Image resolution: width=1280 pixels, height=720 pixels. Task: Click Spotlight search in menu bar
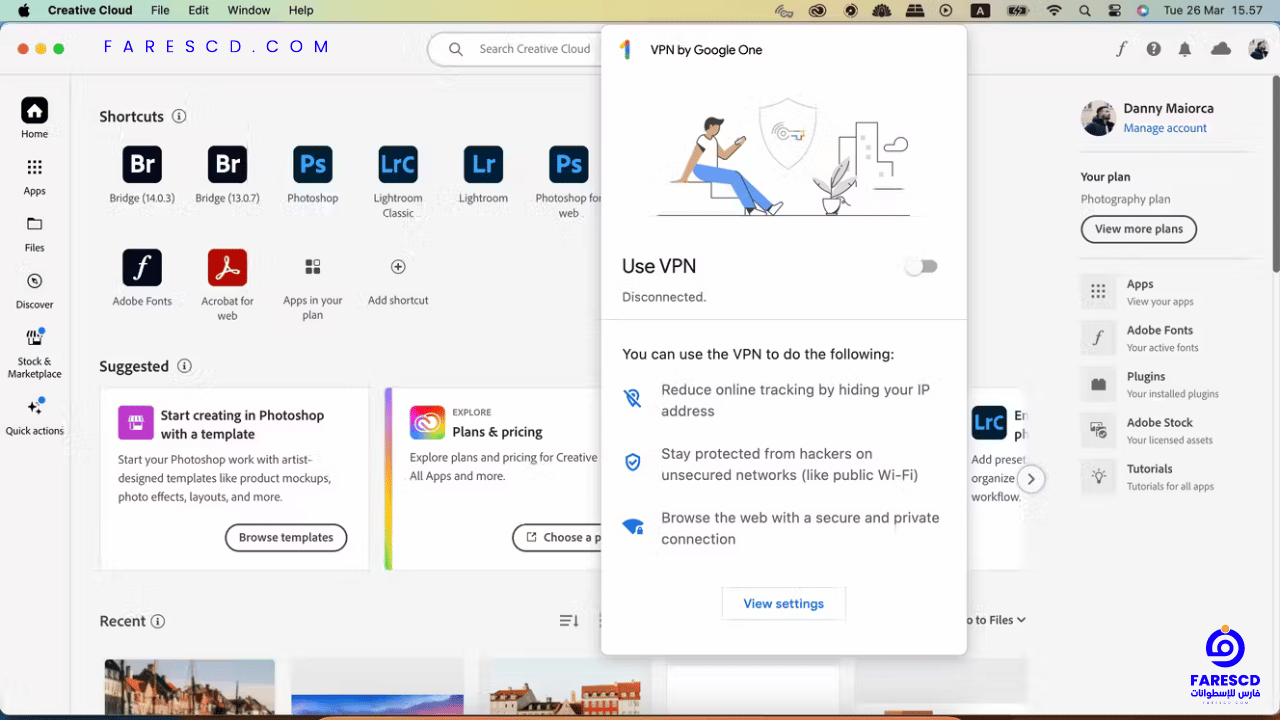[x=1085, y=10]
